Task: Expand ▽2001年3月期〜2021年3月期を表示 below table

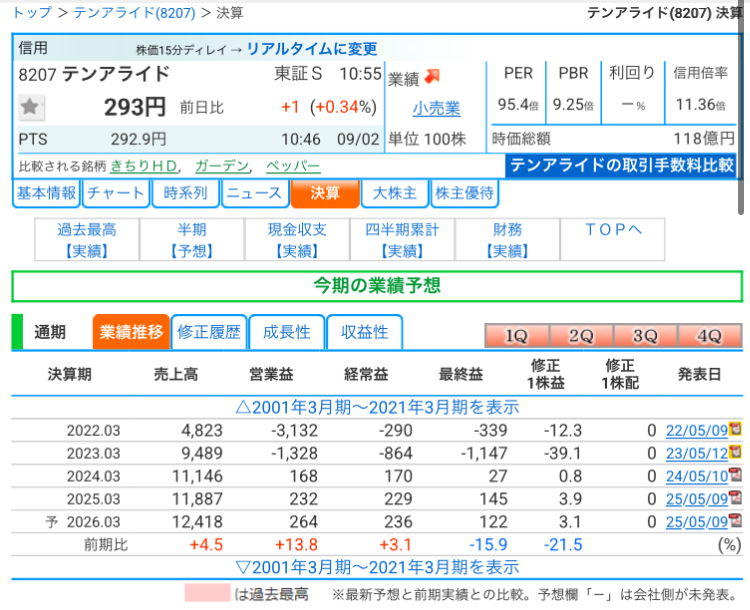Action: click(377, 567)
